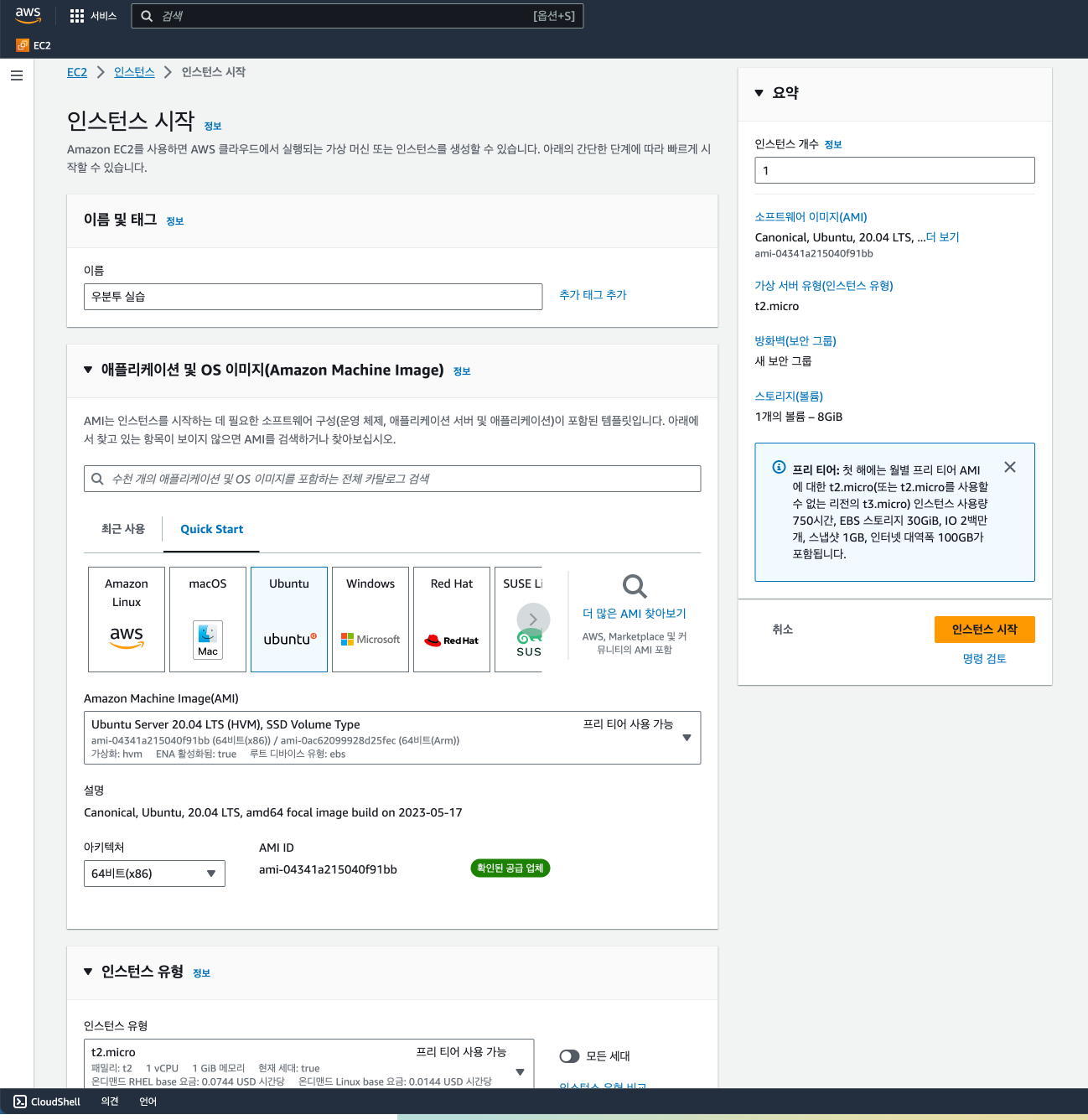The width and height of the screenshot is (1088, 1120).
Task: Click the EC2 orange service icon
Action: tap(23, 45)
